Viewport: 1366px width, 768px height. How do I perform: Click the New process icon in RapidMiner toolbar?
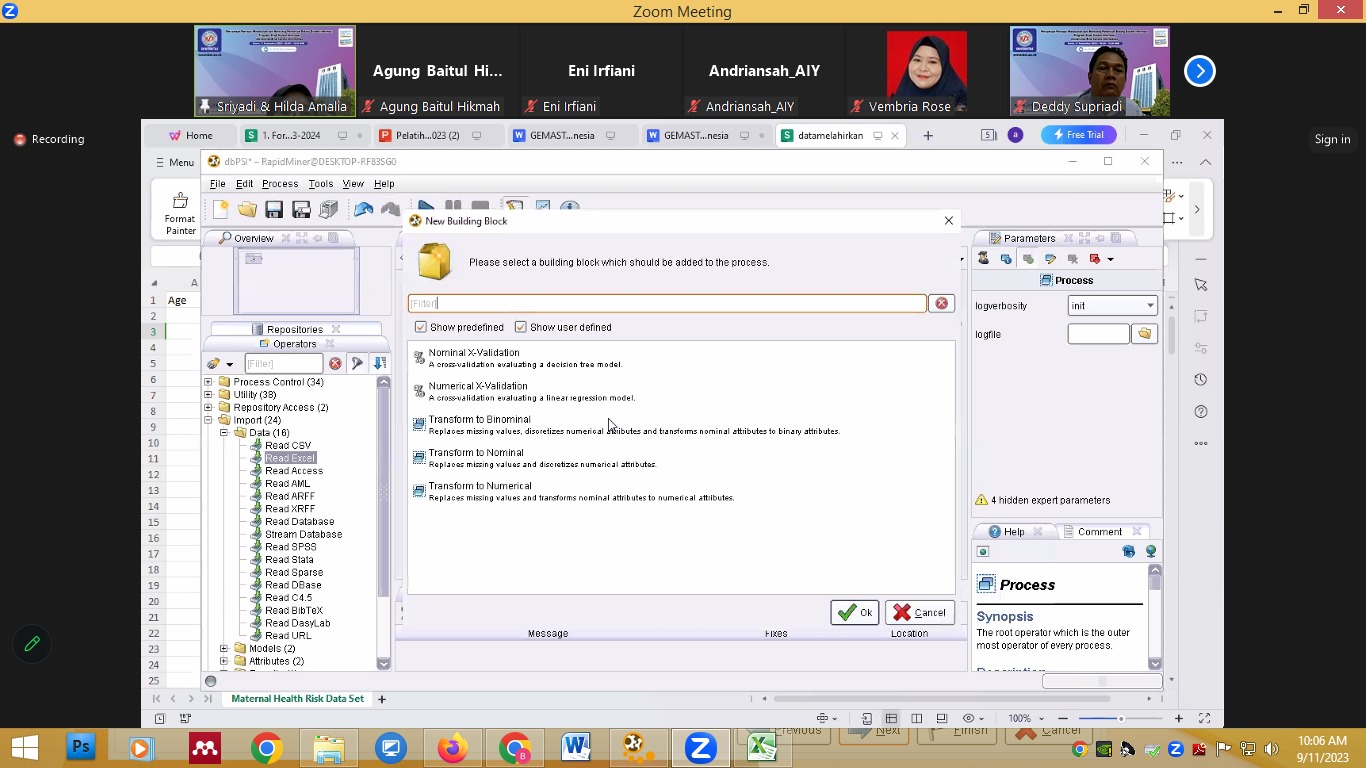tap(220, 209)
